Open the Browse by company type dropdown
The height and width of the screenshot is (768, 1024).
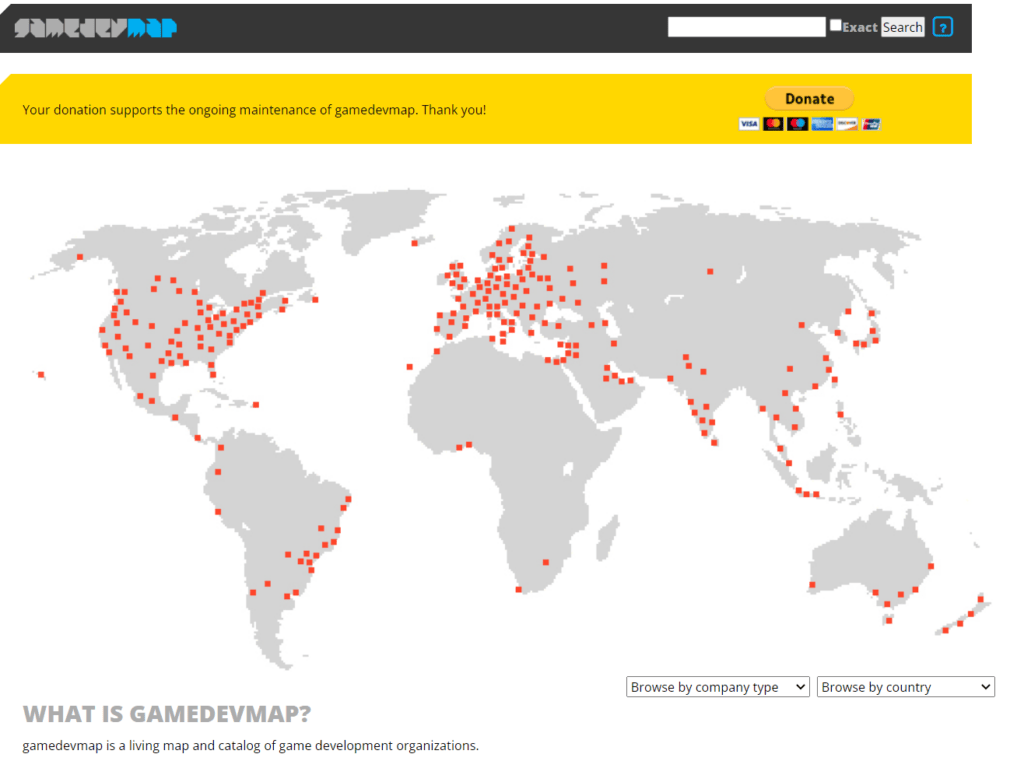point(717,686)
